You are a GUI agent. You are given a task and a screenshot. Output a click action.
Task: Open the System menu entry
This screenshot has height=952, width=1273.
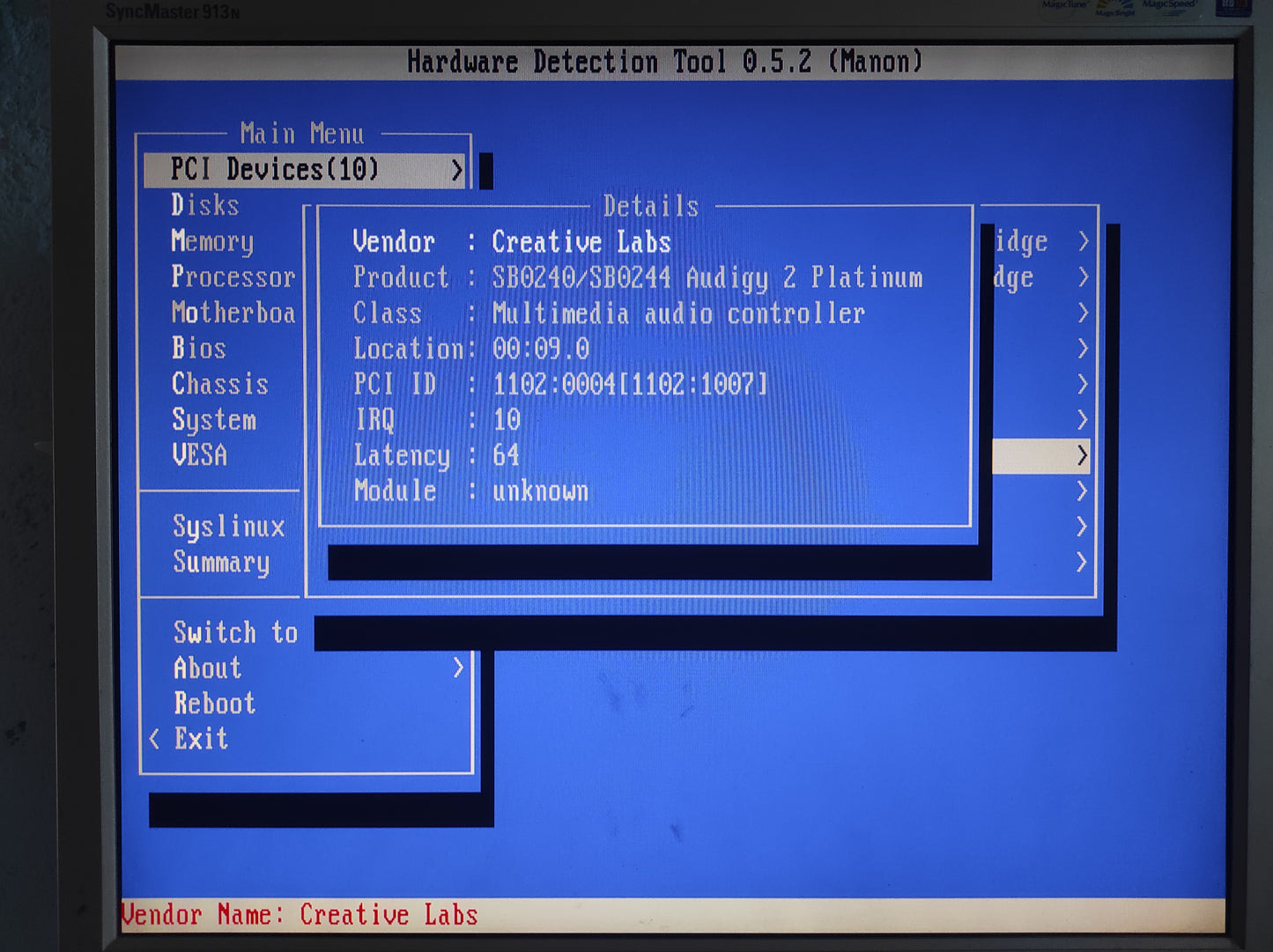(x=214, y=420)
